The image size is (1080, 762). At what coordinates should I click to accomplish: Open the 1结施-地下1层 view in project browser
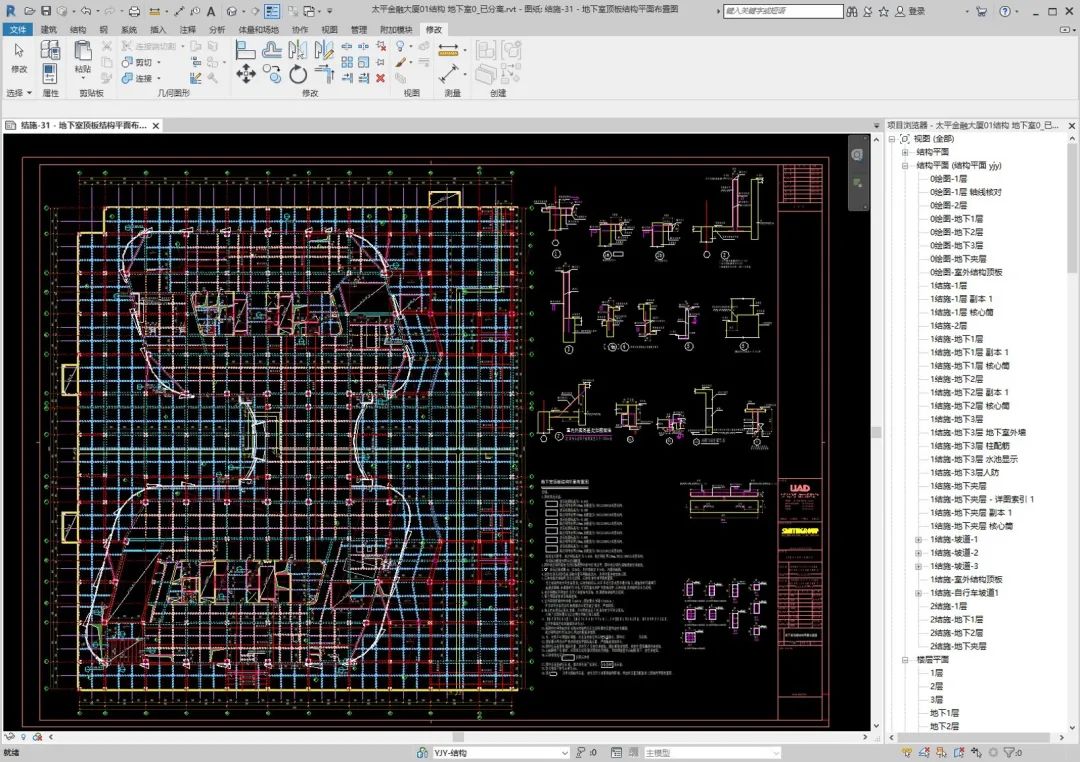956,339
